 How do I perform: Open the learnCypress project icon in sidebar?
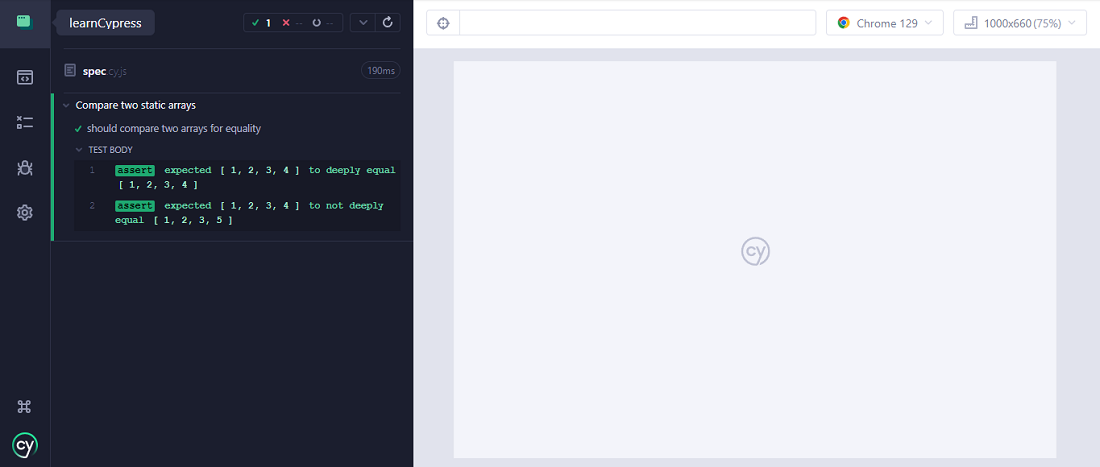(x=25, y=22)
